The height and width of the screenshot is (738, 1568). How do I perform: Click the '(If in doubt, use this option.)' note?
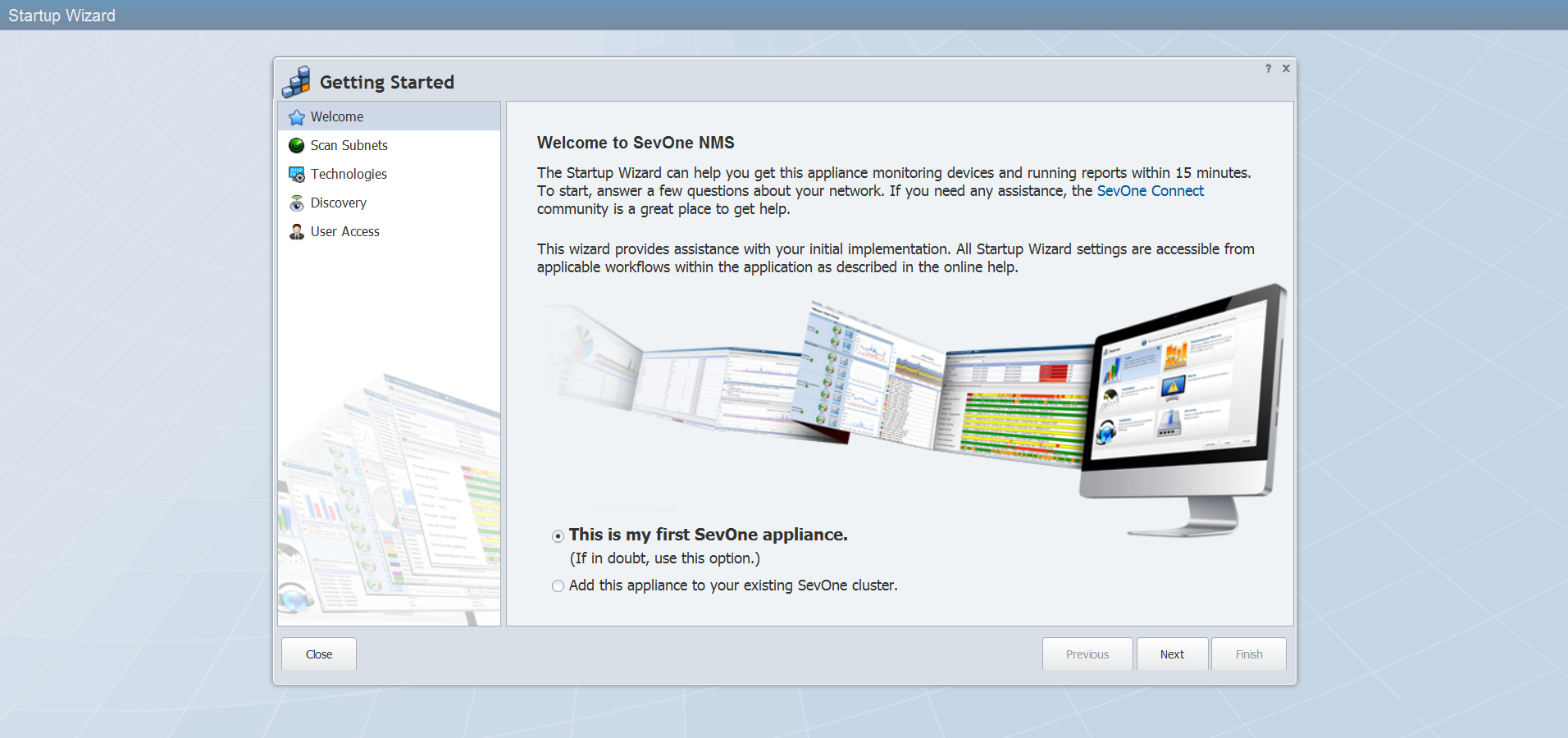coord(665,558)
